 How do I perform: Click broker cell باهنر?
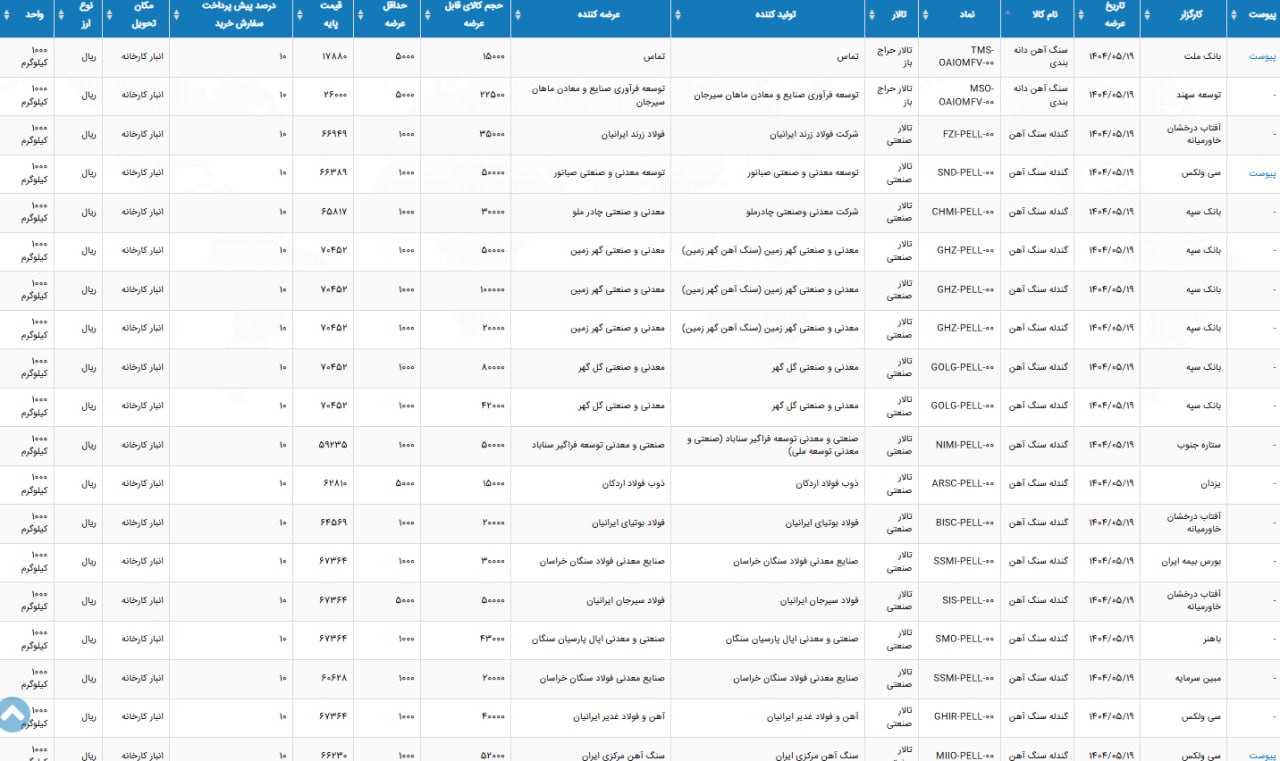[x=1212, y=638]
